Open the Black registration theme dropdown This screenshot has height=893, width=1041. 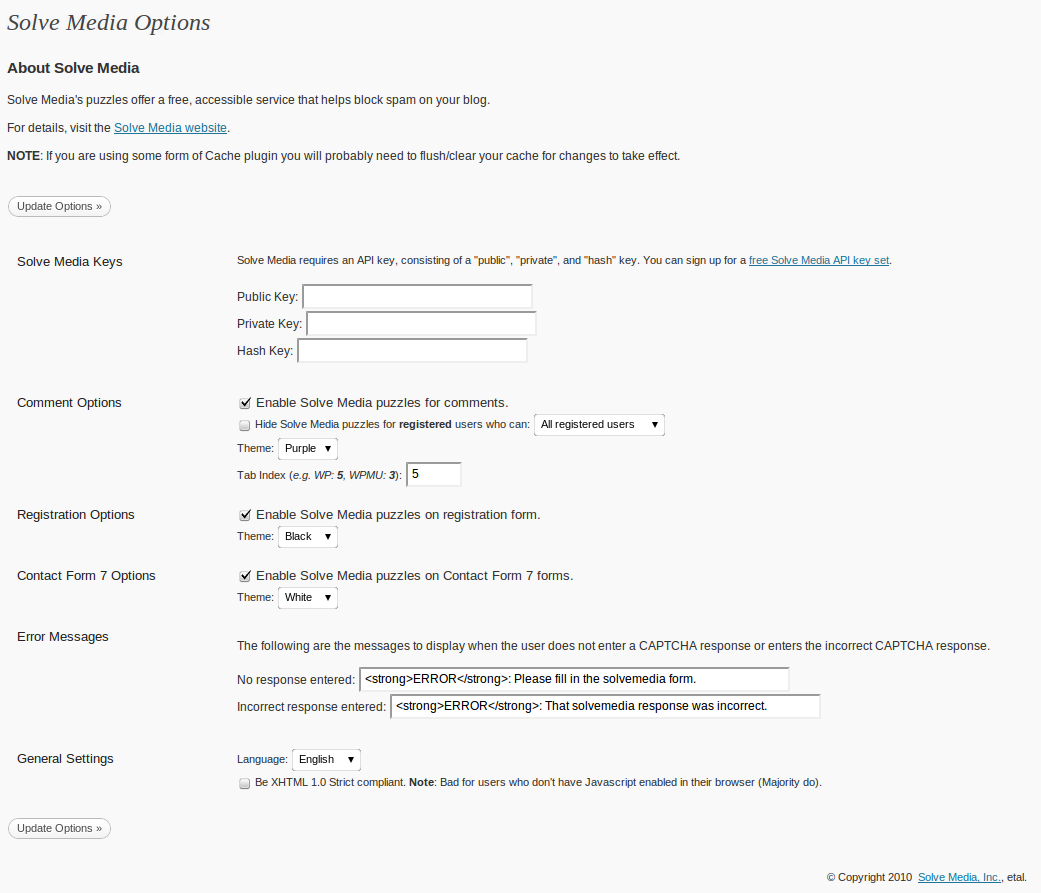click(307, 536)
